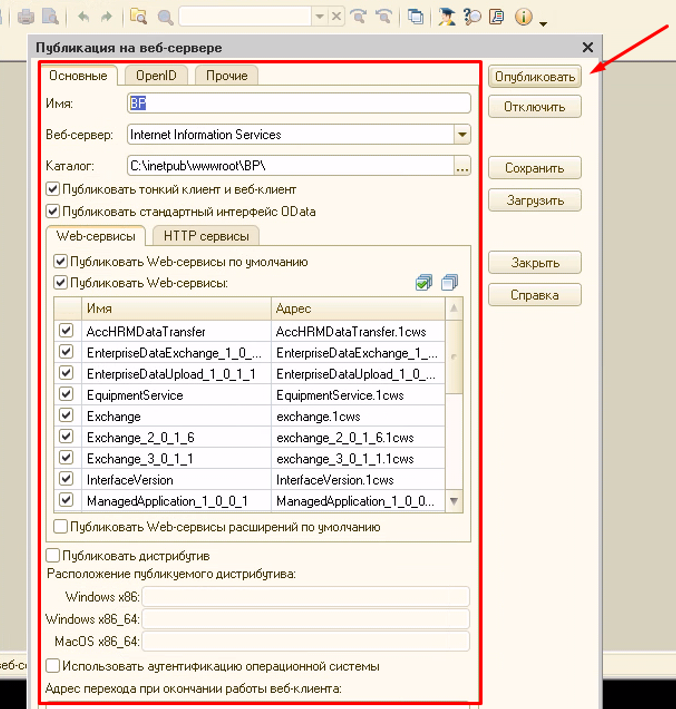Click the print icon in toolbar
This screenshot has height=709, width=676.
[x=26, y=17]
